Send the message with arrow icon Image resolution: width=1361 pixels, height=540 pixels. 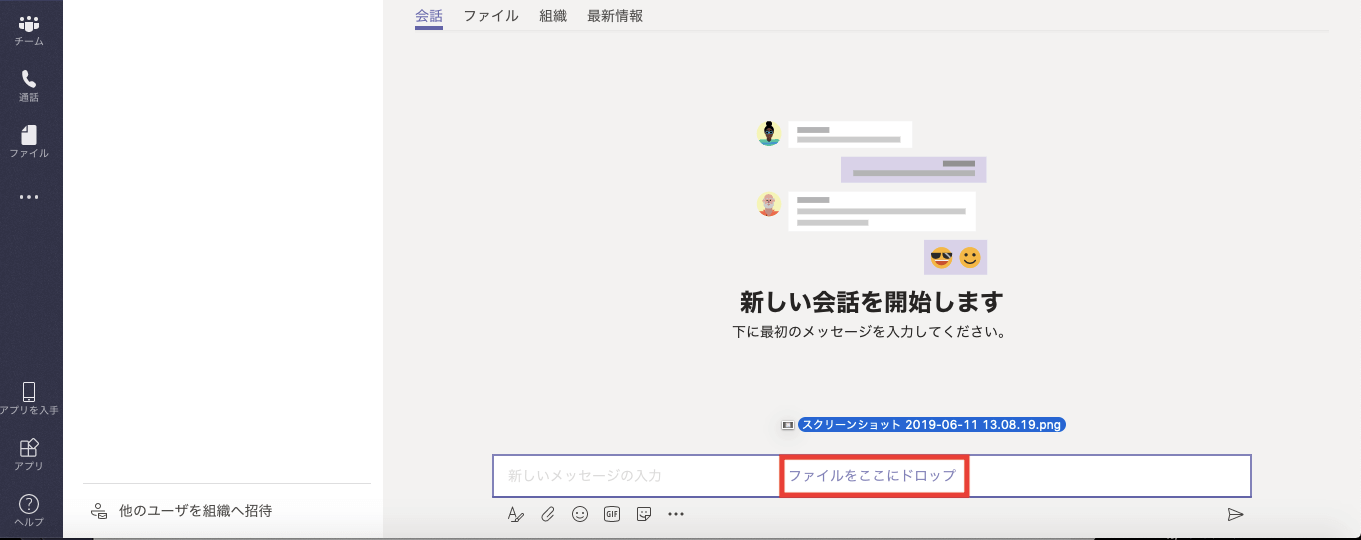[x=1235, y=514]
